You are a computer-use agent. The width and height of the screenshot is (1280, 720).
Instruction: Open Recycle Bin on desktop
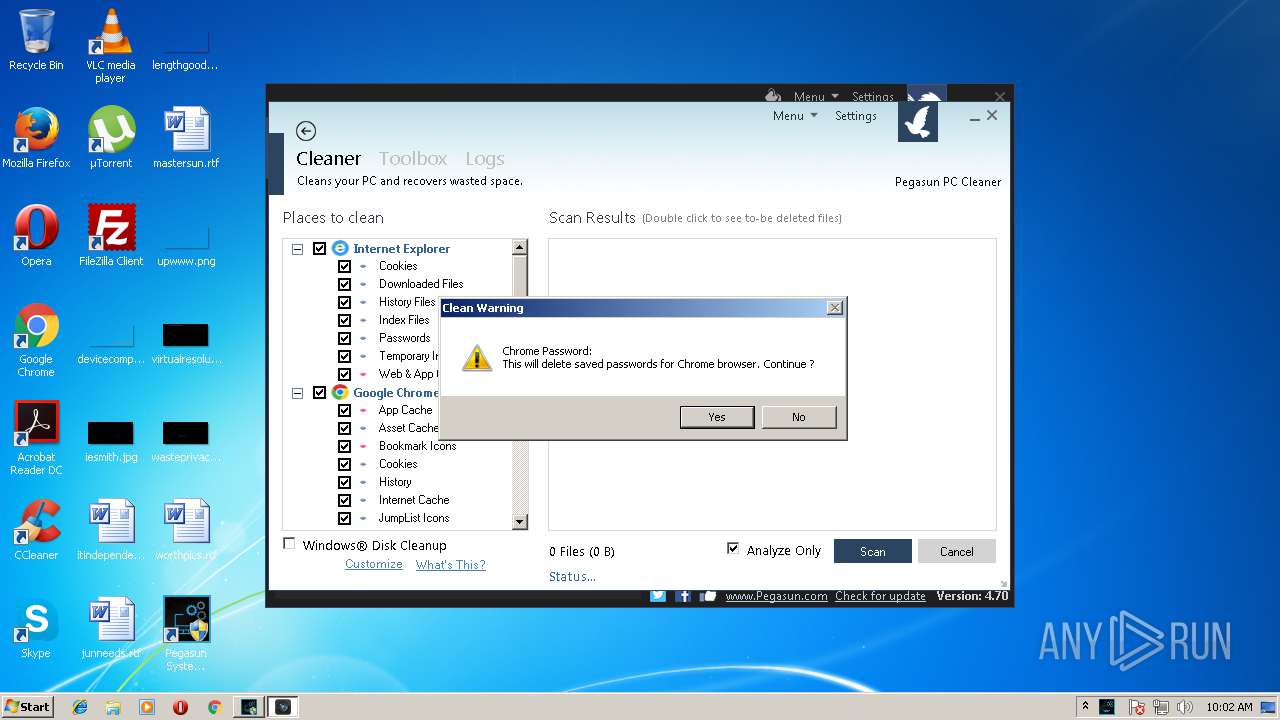(x=36, y=40)
